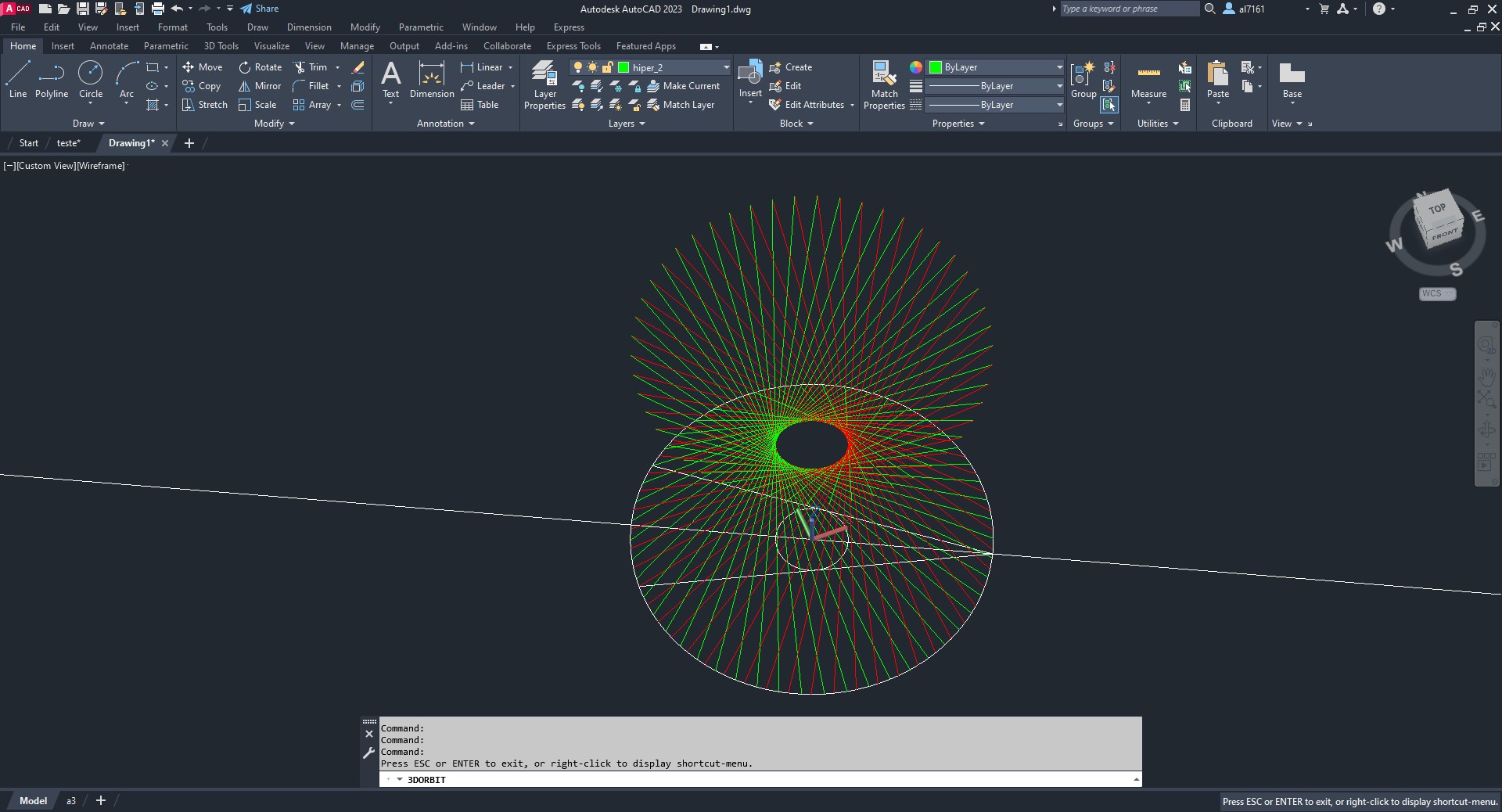Open the lineweight ByLayer dropdown
This screenshot has width=1502, height=812.
click(x=1059, y=86)
